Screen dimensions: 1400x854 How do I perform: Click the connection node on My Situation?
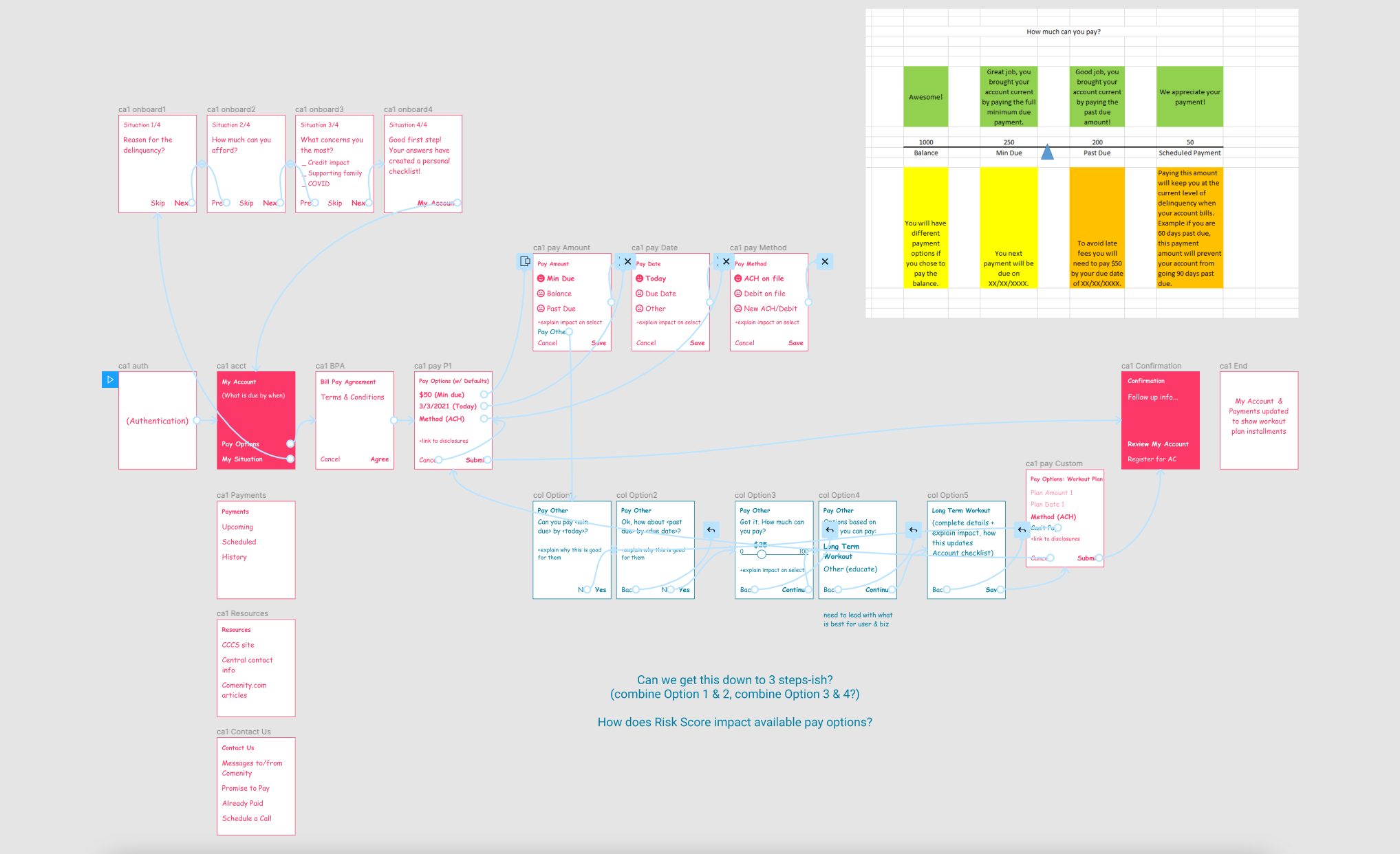pos(290,459)
